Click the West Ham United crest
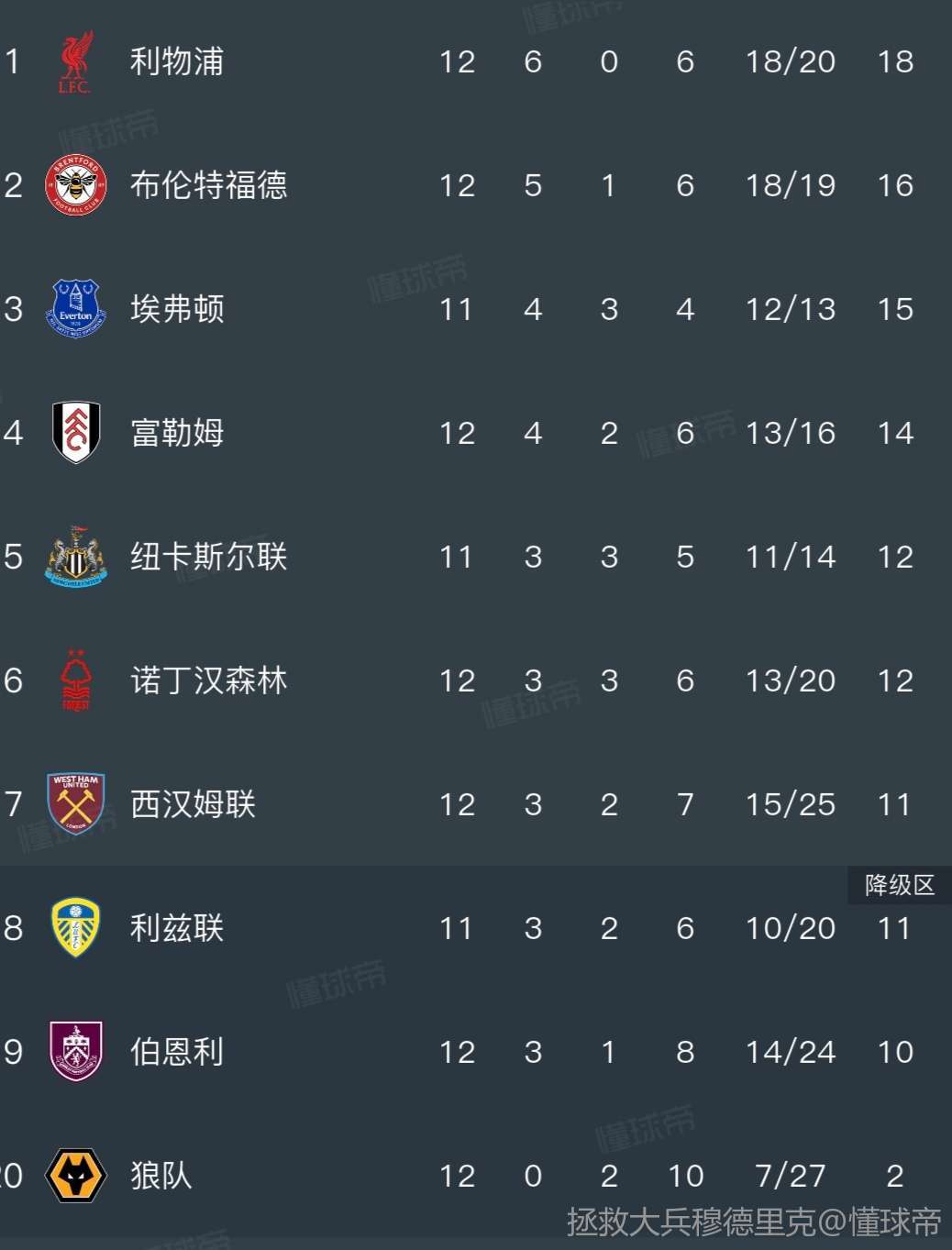952x1250 pixels. point(75,804)
